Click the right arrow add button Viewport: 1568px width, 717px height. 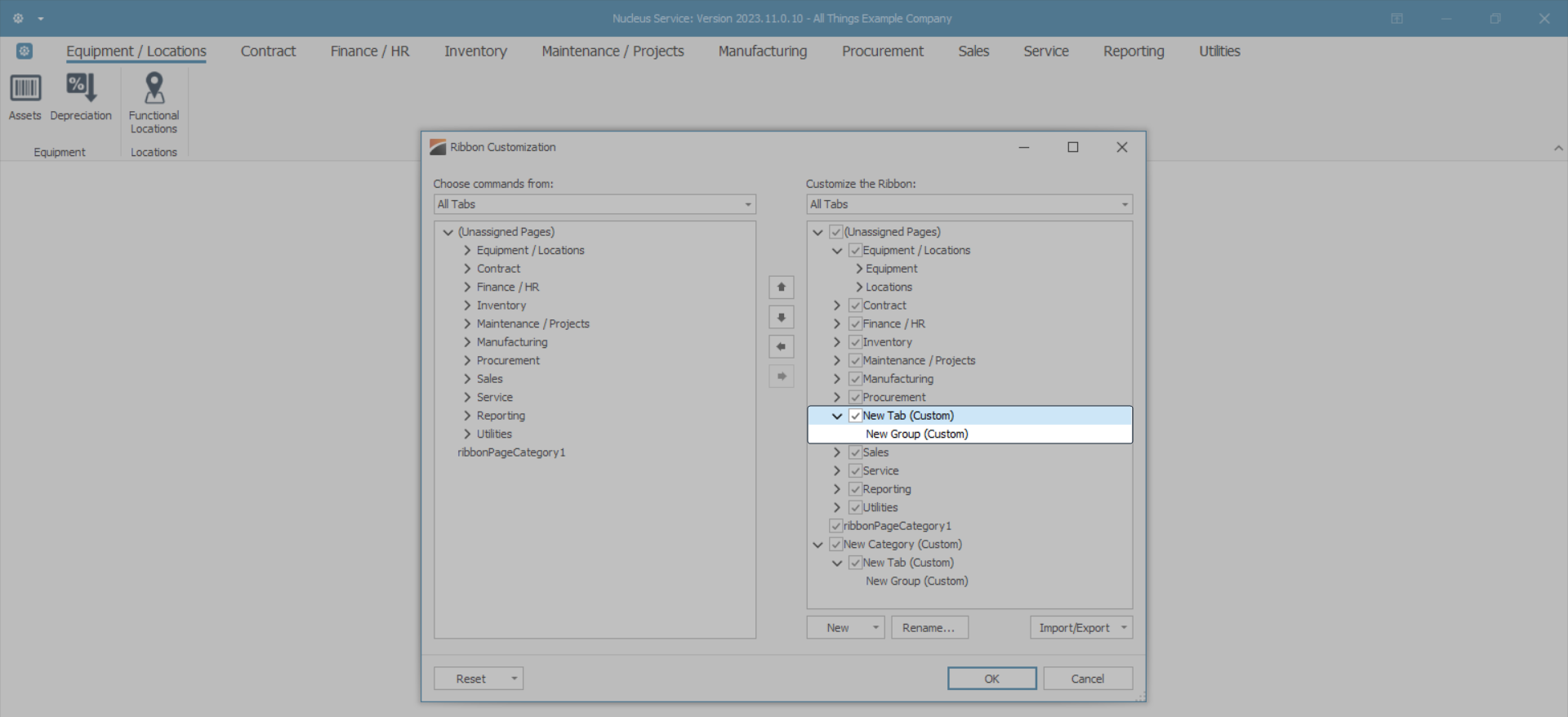pyautogui.click(x=782, y=376)
